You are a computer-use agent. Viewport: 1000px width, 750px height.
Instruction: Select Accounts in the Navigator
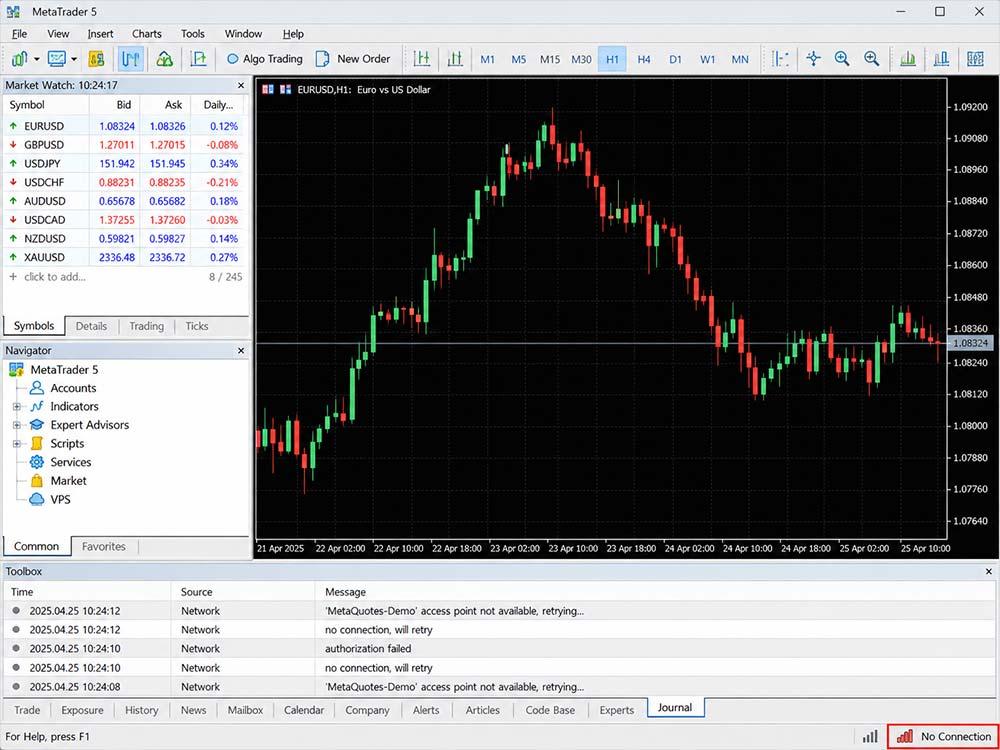[73, 388]
